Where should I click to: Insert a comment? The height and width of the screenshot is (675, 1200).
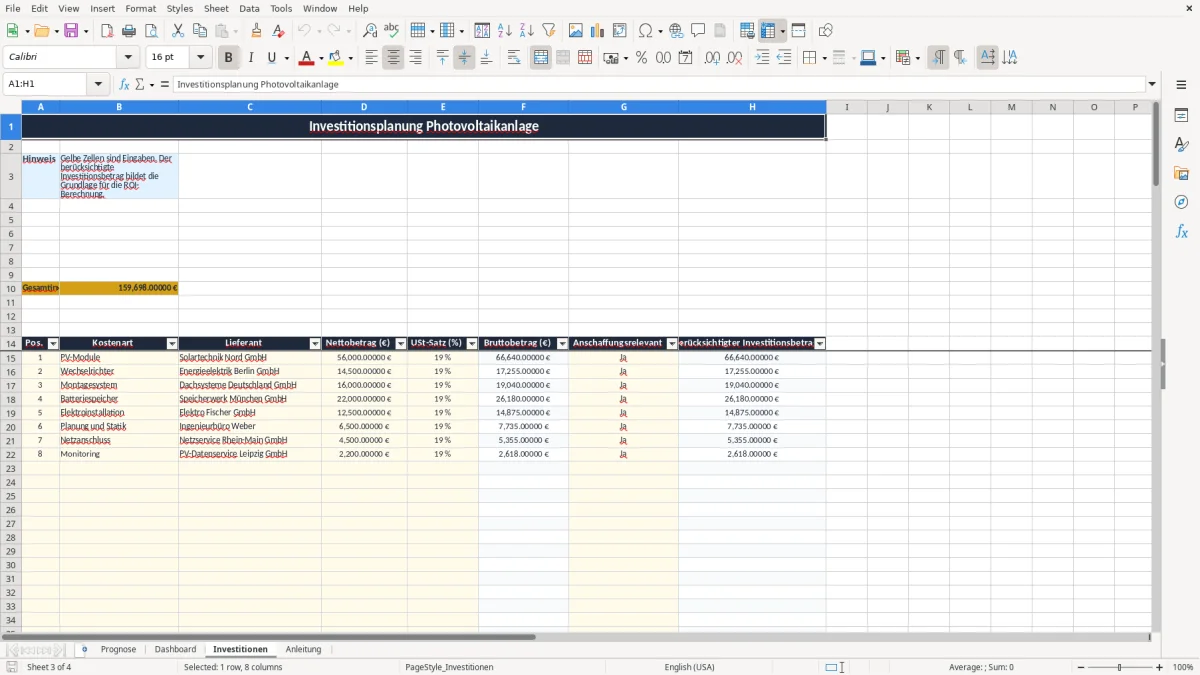point(698,31)
